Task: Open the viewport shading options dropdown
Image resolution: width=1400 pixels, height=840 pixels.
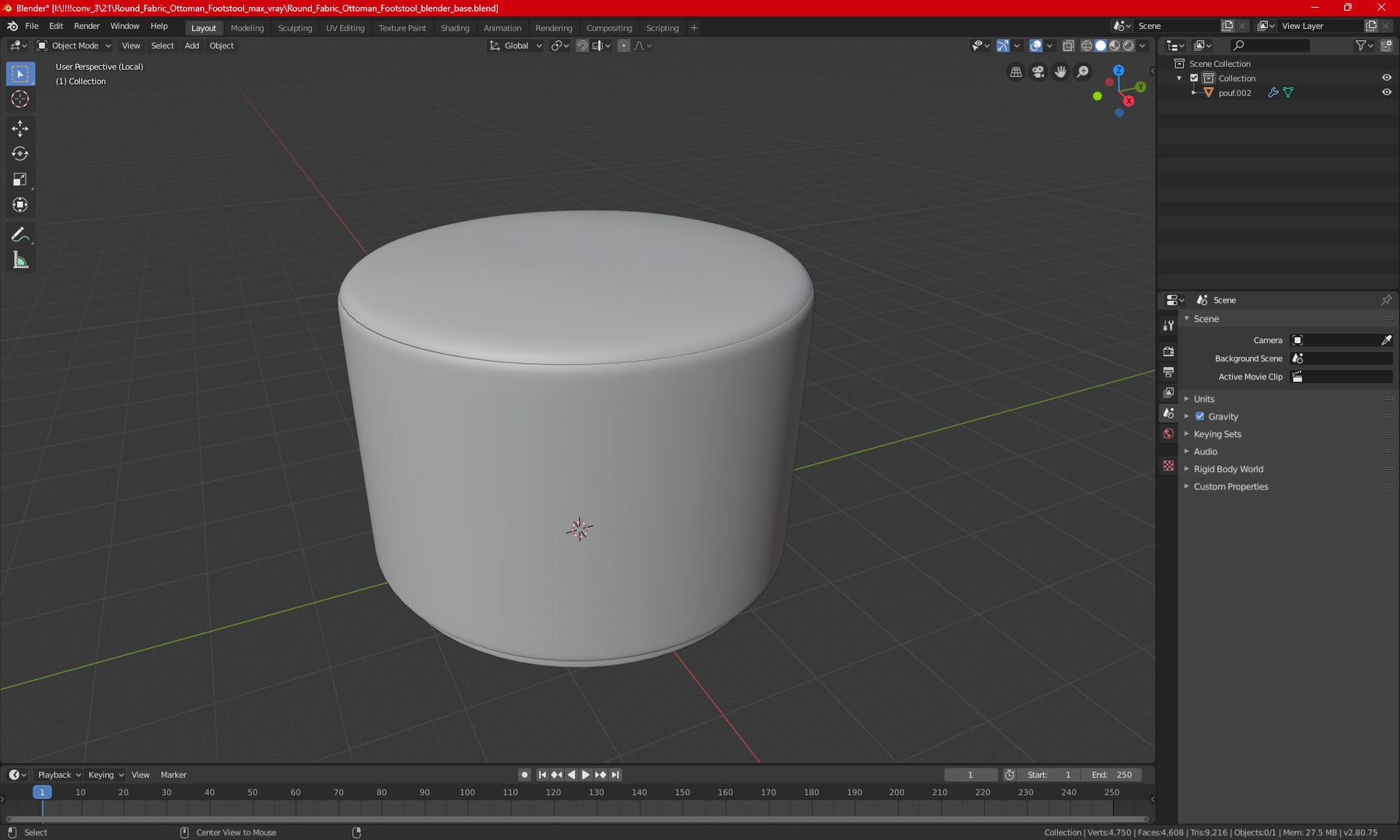Action: (1143, 46)
